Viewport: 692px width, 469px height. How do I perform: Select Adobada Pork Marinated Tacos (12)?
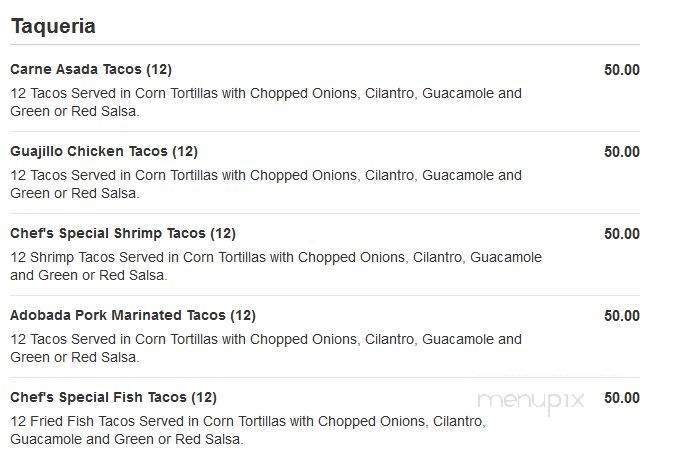(x=133, y=315)
